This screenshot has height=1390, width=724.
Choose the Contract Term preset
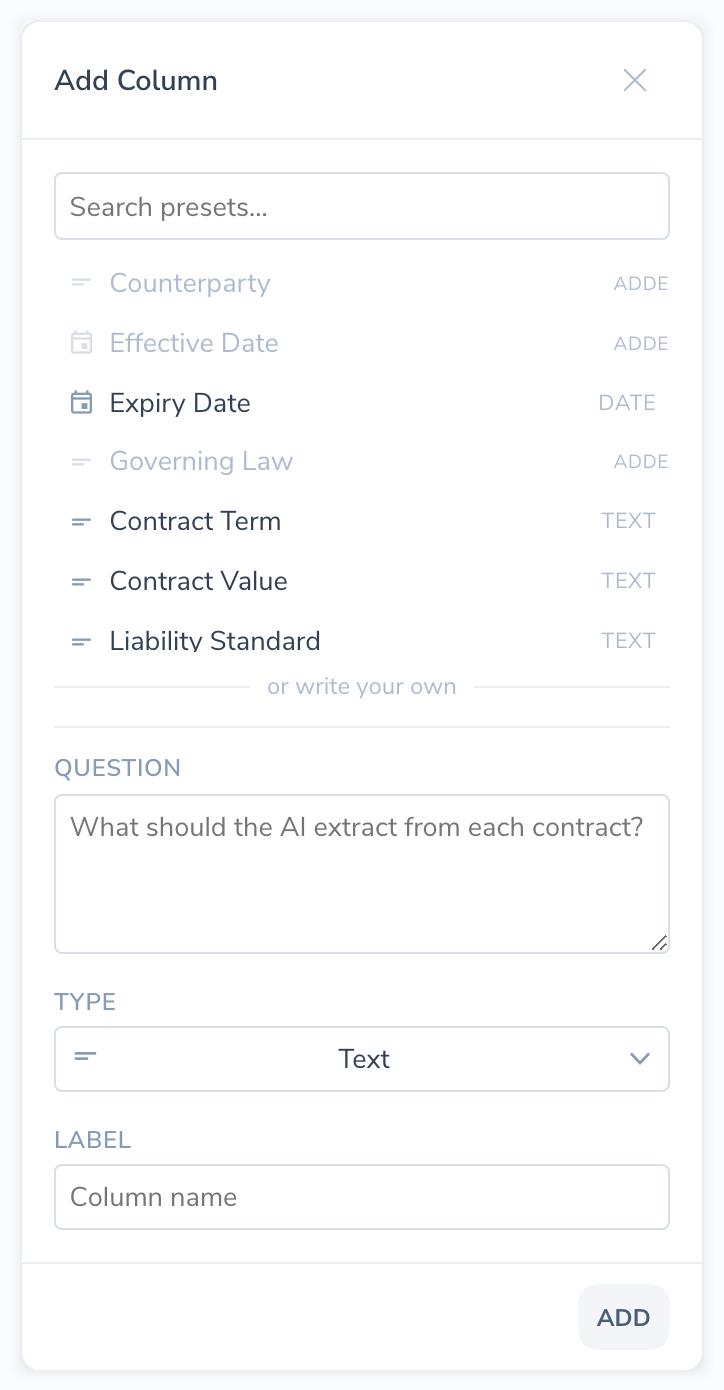[195, 521]
